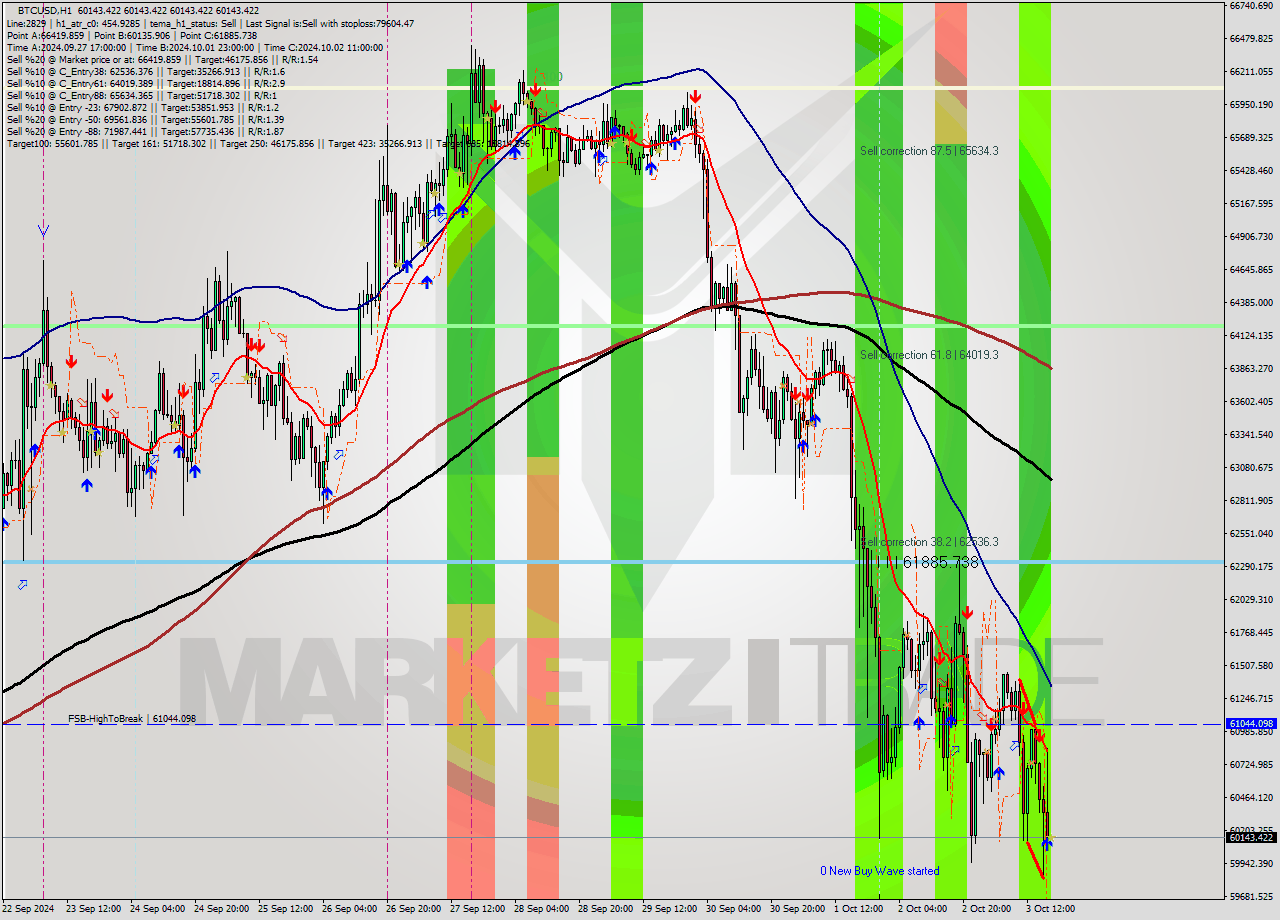Click 'tema_h1_status: Sell' indicator text
The height and width of the screenshot is (920, 1280).
[x=194, y=23]
